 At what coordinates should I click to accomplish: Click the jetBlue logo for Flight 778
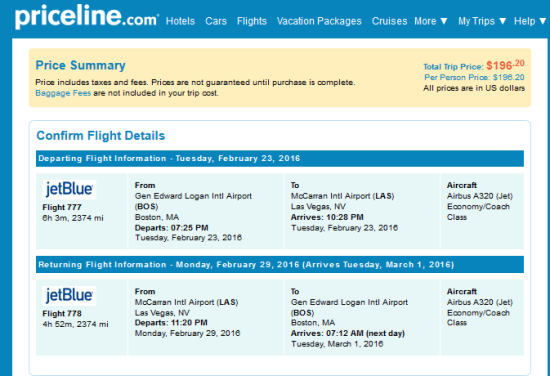point(69,296)
